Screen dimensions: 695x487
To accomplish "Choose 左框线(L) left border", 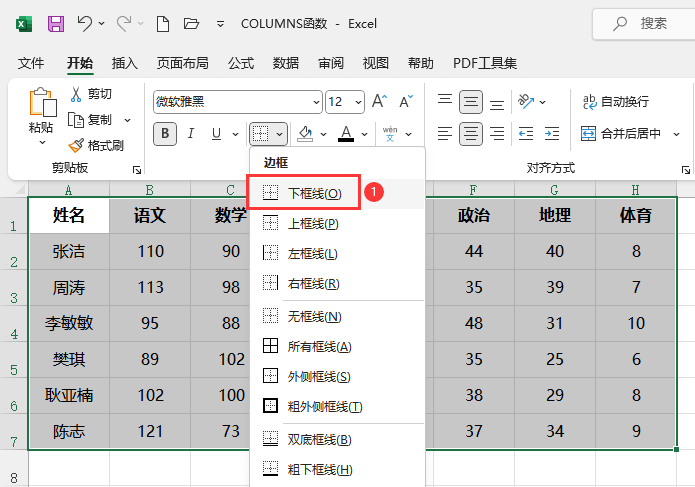I will pyautogui.click(x=337, y=253).
